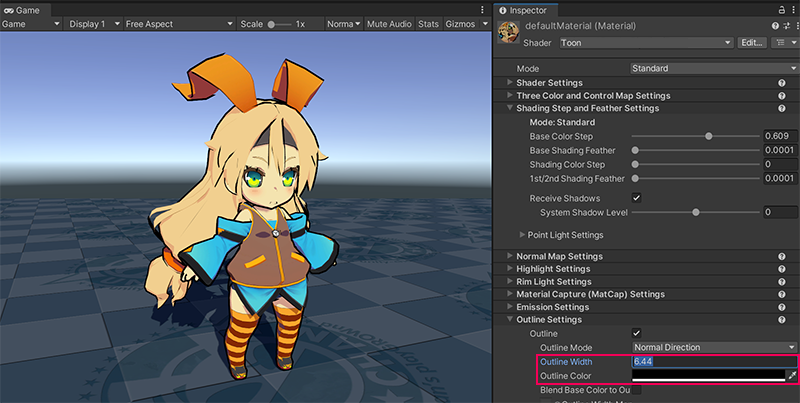Viewport: 800px width, 403px height.
Task: Click the Shading Color Step value field
Action: click(x=781, y=164)
